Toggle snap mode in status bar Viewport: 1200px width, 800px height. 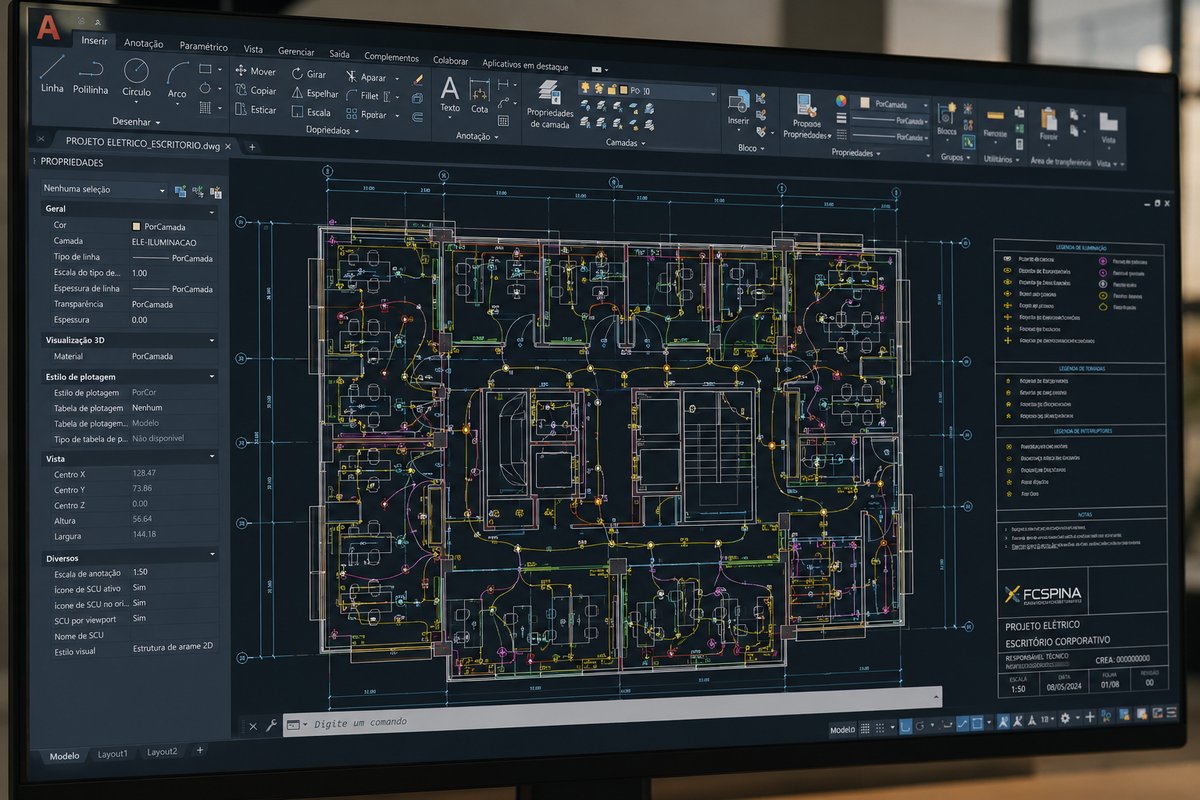[880, 727]
